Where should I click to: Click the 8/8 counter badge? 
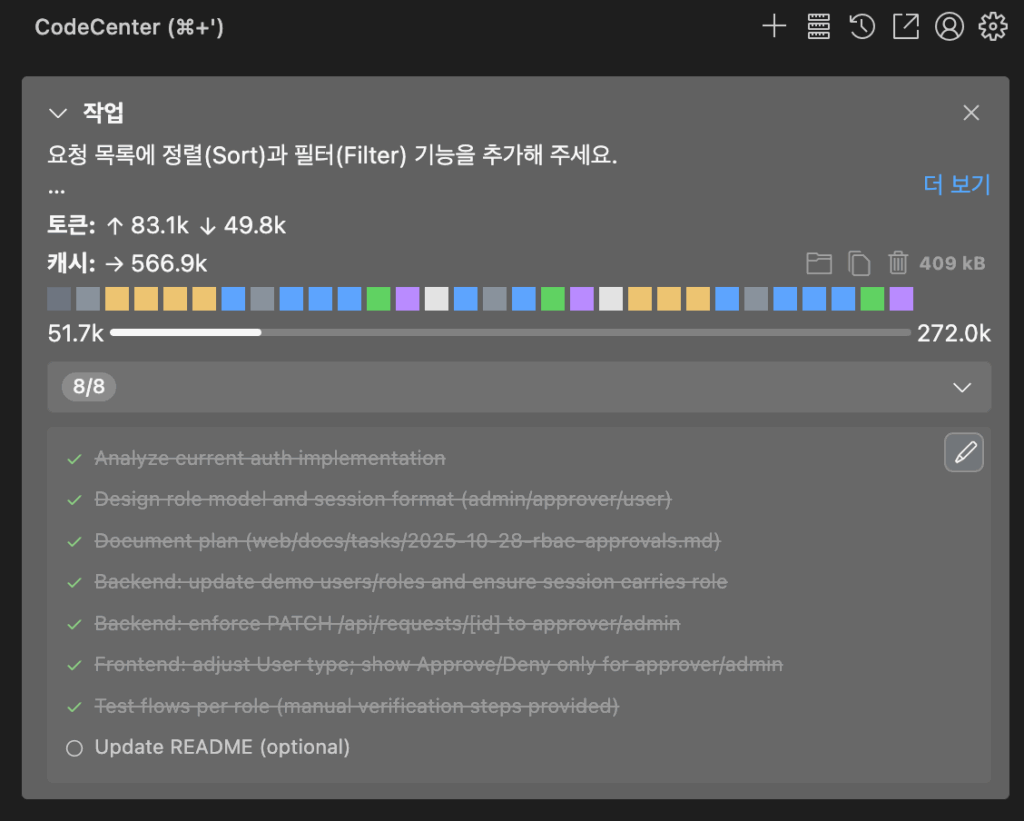click(x=89, y=387)
